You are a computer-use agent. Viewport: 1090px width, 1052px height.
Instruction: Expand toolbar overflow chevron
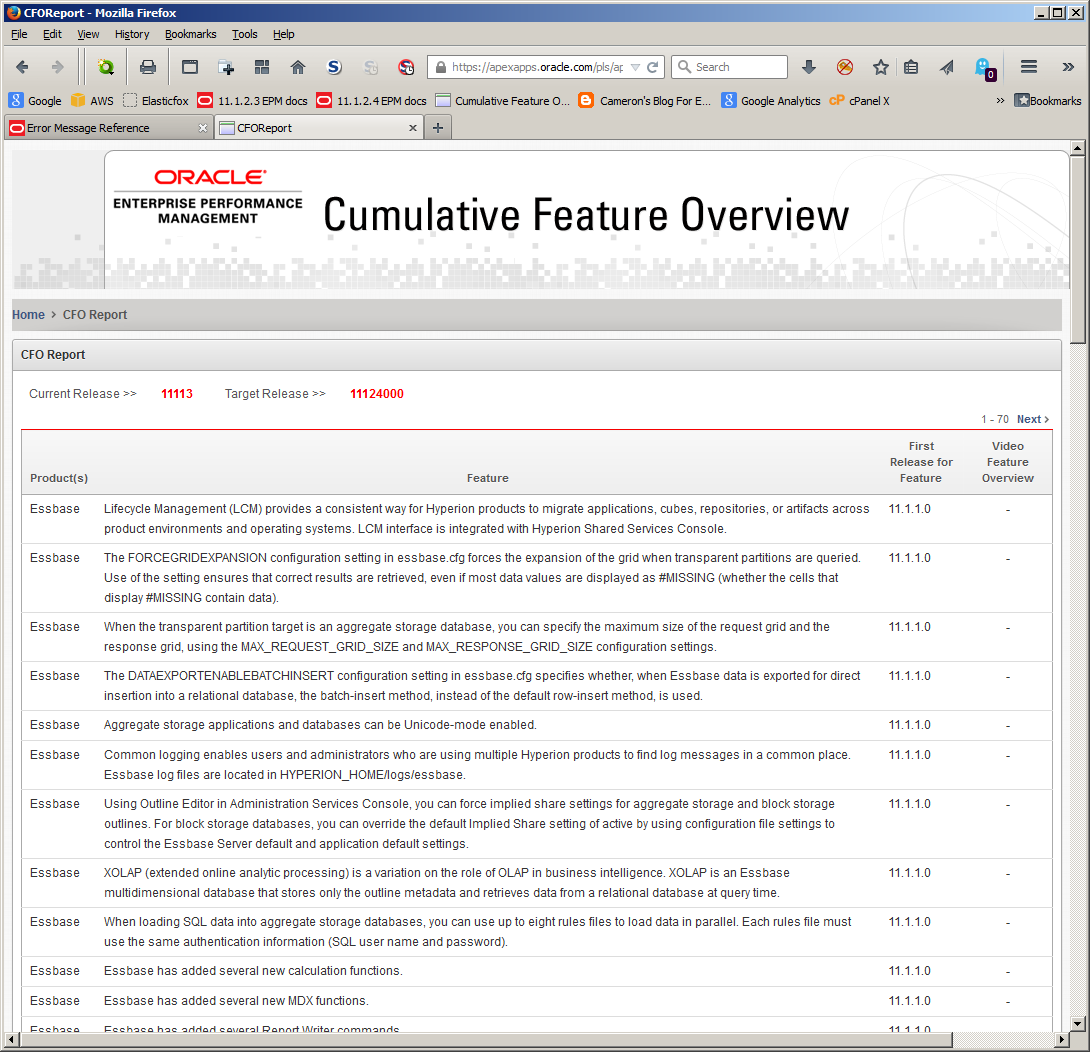(1068, 67)
